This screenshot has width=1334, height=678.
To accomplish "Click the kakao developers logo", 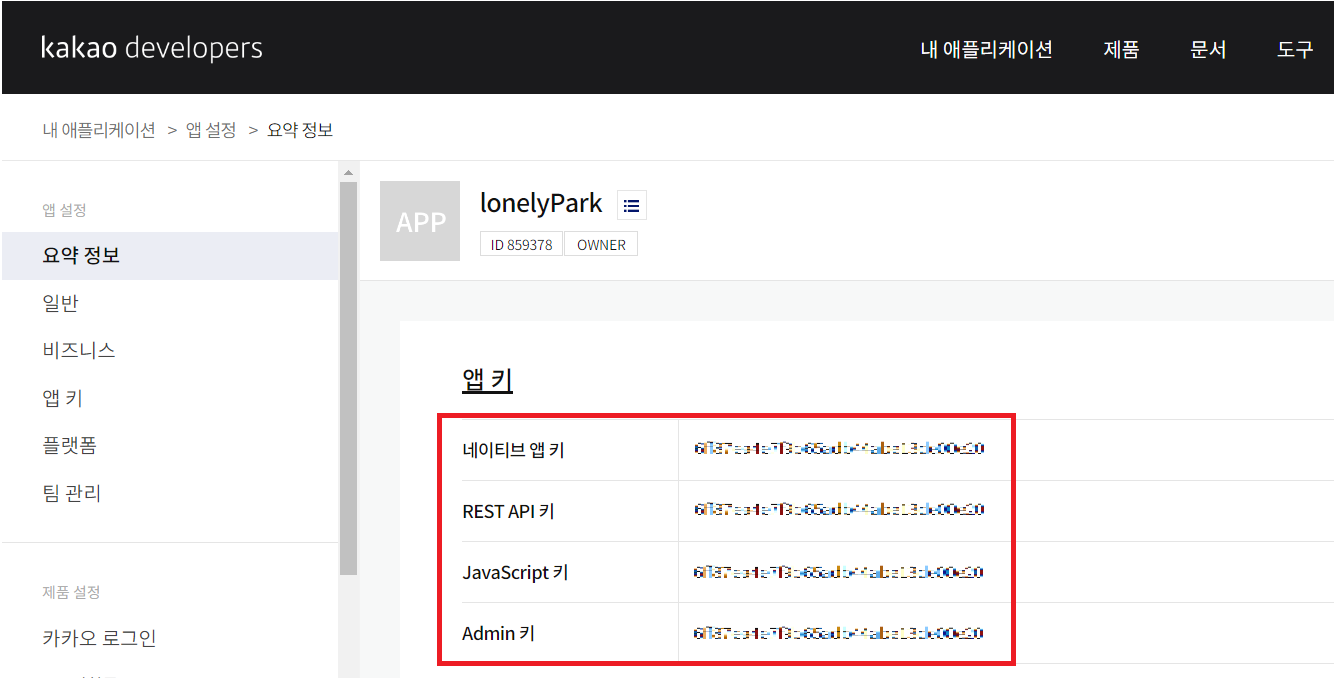I will [152, 48].
